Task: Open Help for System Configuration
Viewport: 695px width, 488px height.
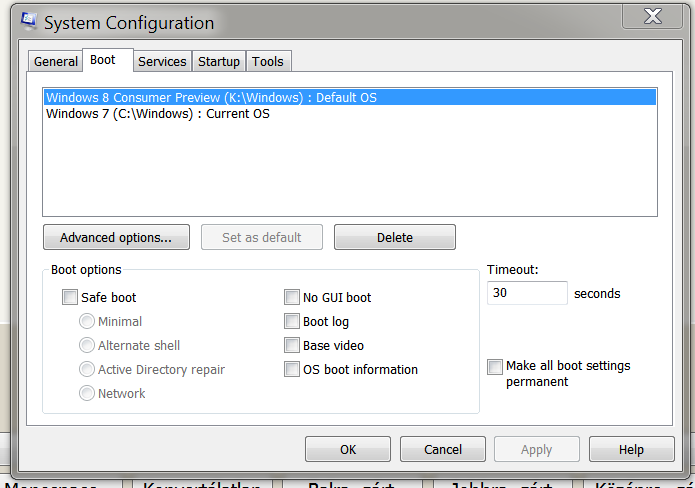Action: [x=632, y=449]
